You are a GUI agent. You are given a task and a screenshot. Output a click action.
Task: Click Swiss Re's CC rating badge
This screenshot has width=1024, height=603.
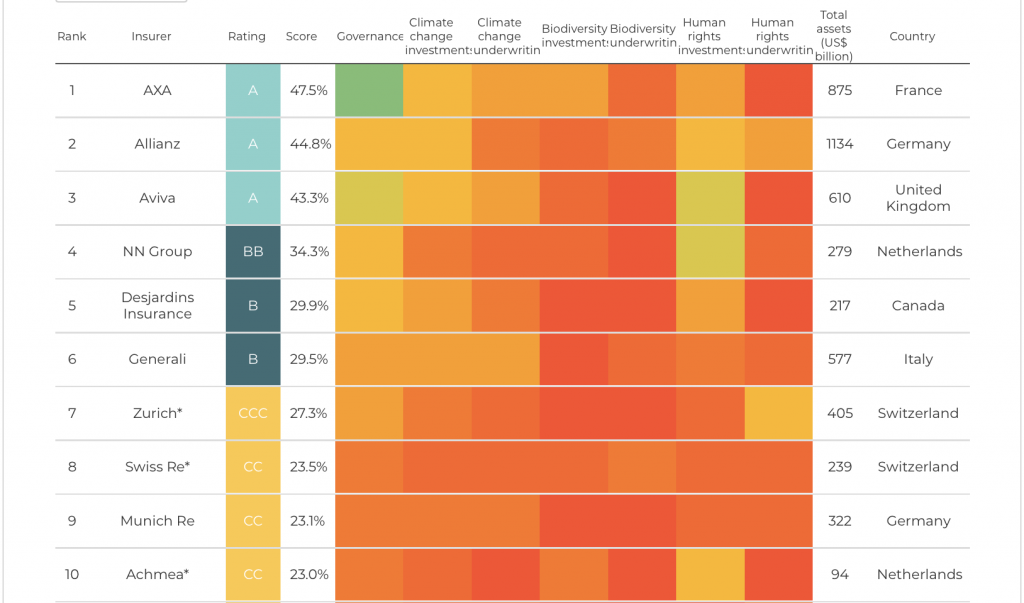tap(253, 467)
